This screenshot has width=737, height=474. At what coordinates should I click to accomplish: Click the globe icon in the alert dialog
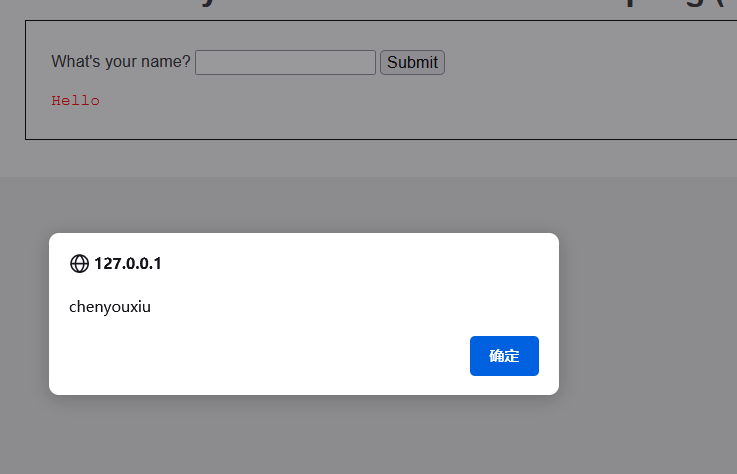[x=79, y=264]
